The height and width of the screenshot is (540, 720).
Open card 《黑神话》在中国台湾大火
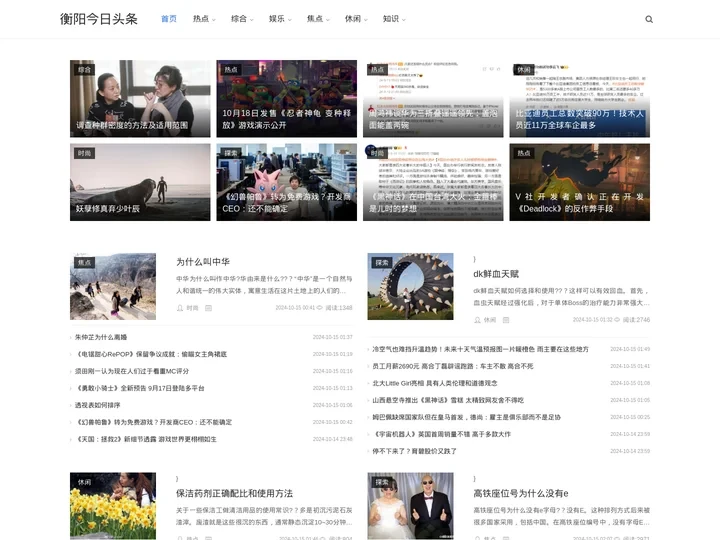[433, 182]
